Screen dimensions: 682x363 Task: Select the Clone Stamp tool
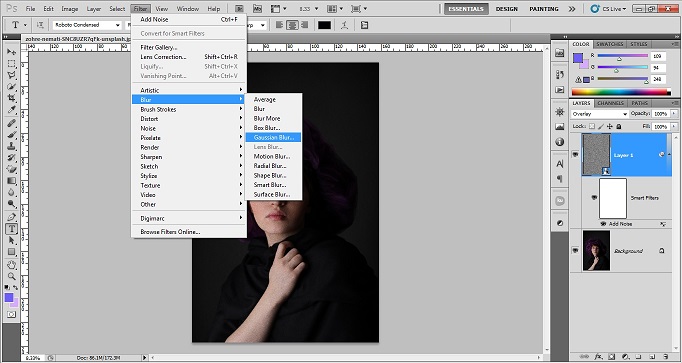[x=11, y=147]
